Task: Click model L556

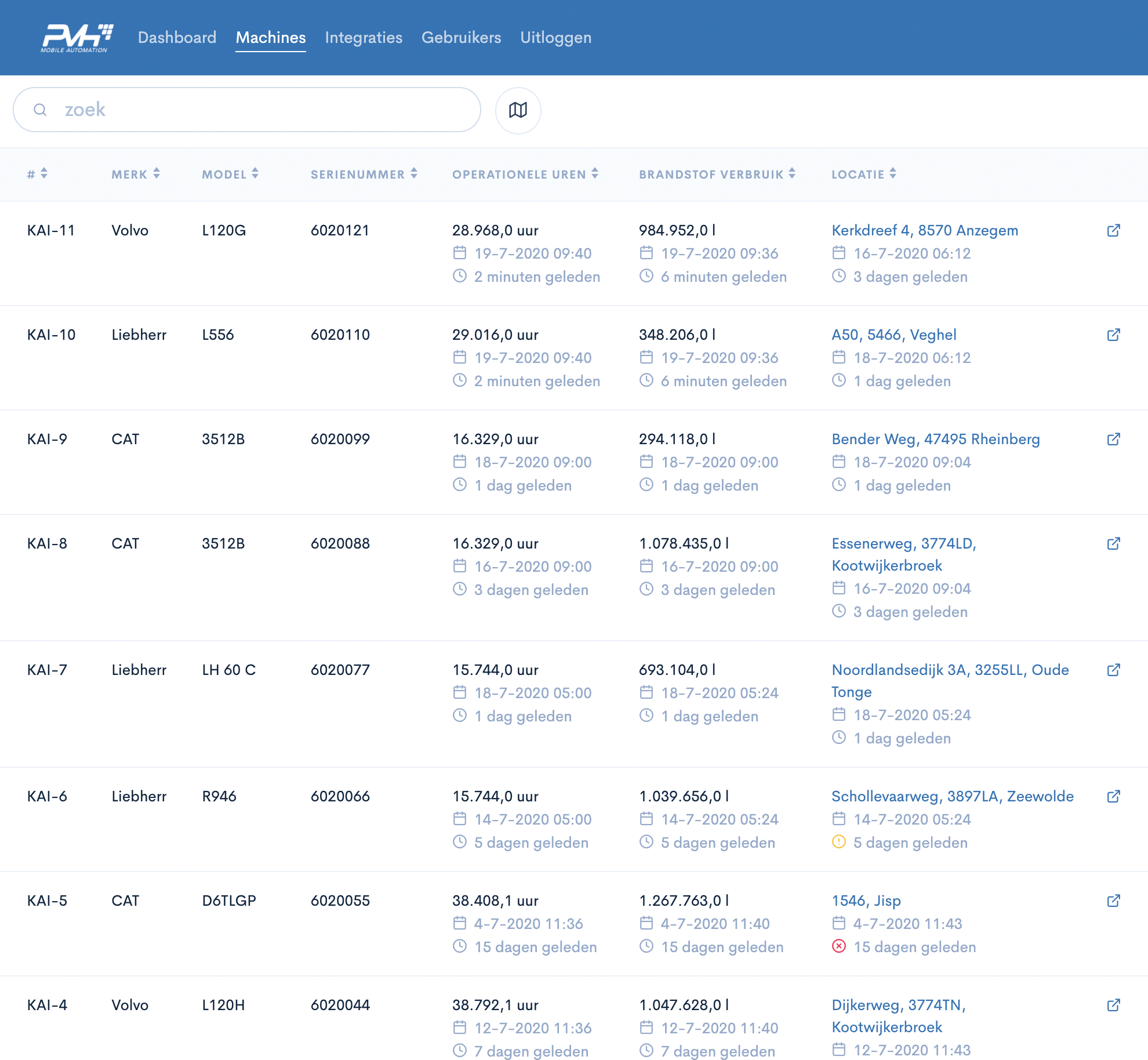Action: click(x=218, y=335)
